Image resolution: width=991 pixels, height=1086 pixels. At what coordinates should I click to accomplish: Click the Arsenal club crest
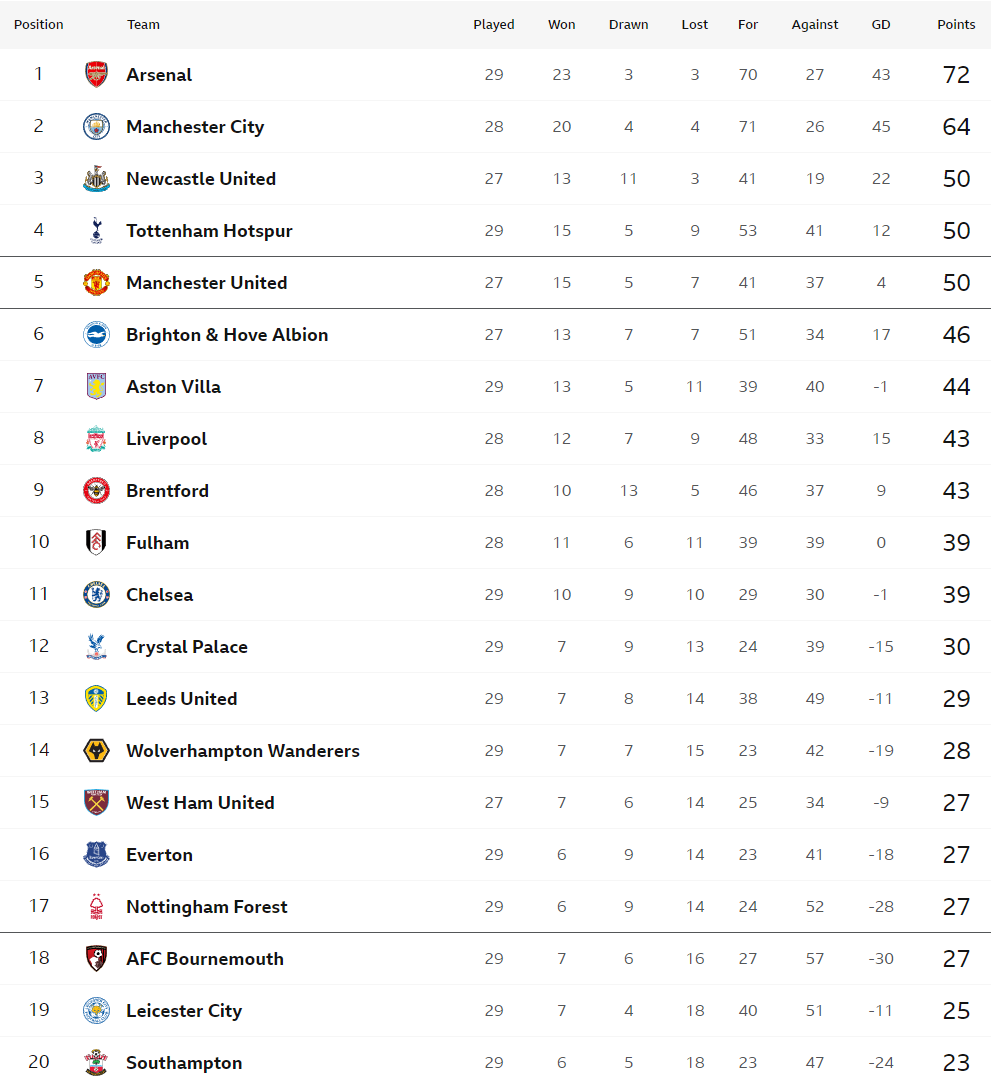[x=96, y=74]
